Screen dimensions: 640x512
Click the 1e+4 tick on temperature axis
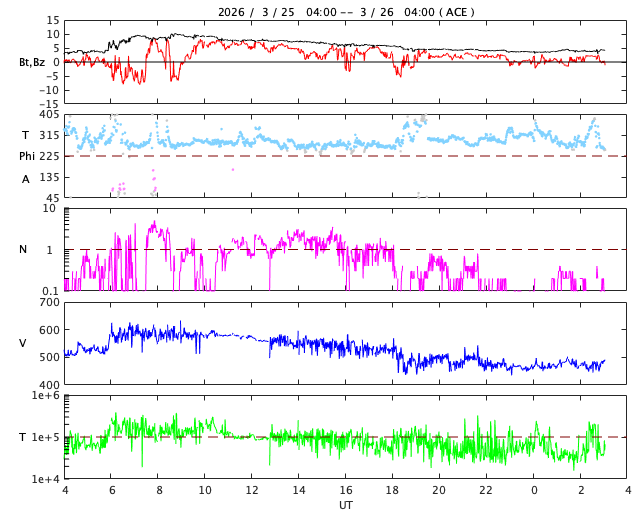[x=45, y=479]
